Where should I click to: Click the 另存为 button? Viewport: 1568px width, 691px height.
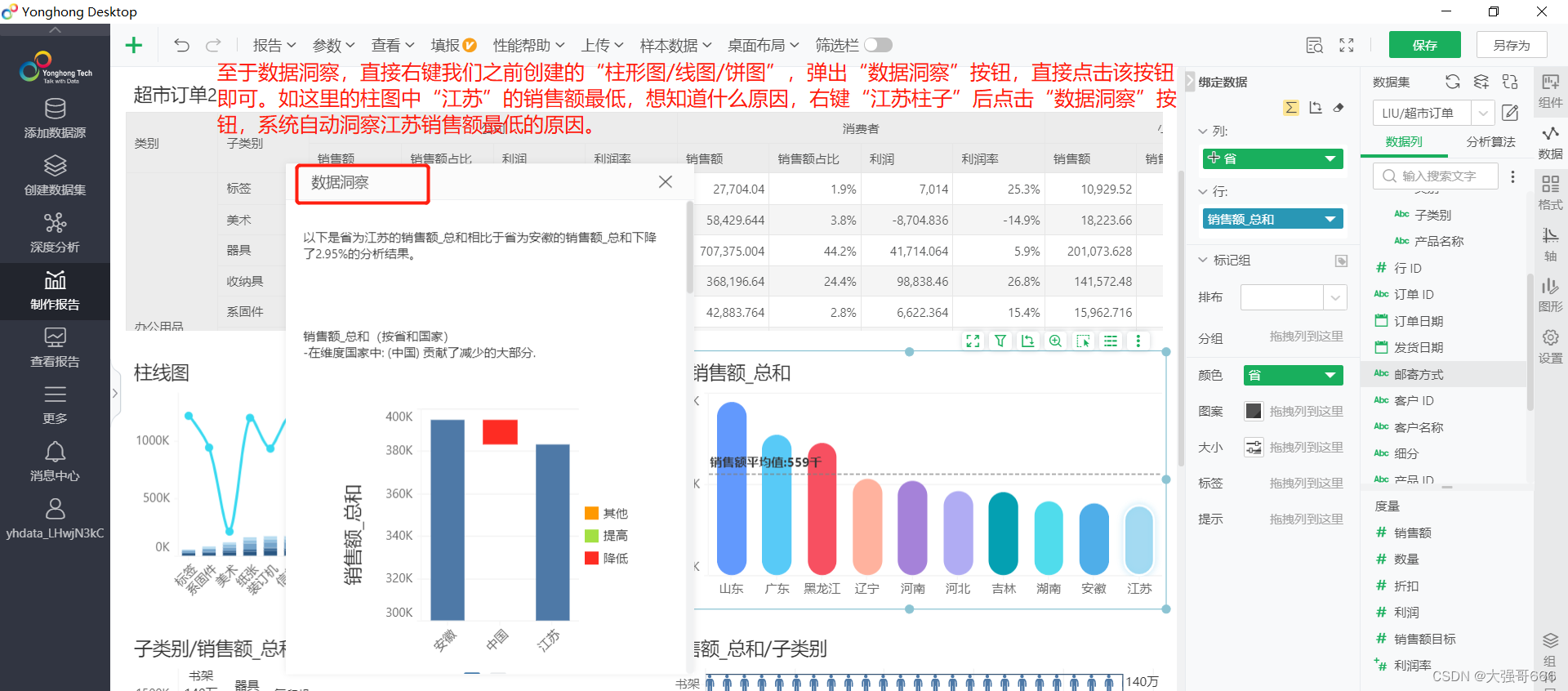point(1512,45)
